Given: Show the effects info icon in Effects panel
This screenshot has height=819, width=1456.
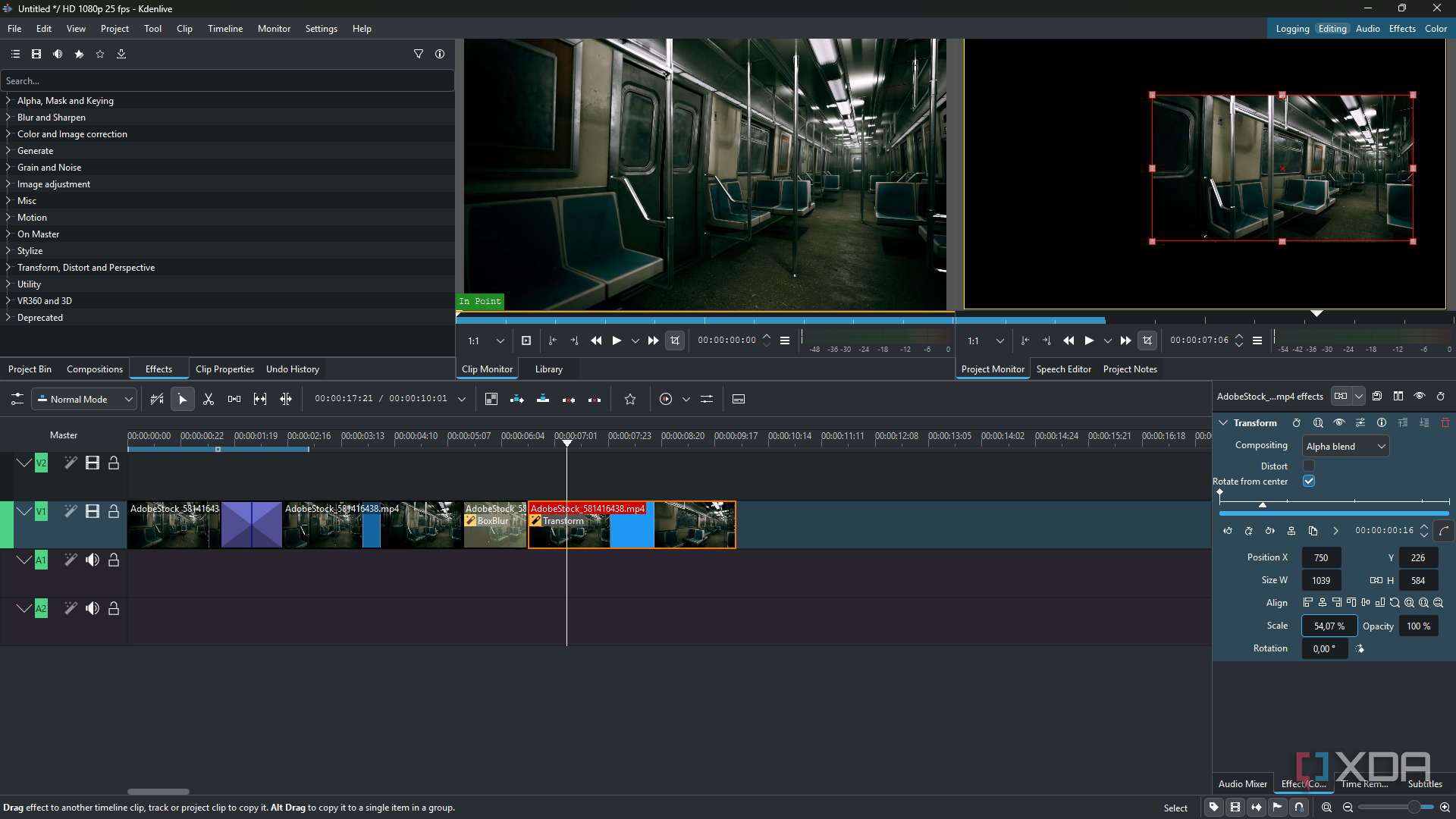Looking at the screenshot, I should [440, 54].
